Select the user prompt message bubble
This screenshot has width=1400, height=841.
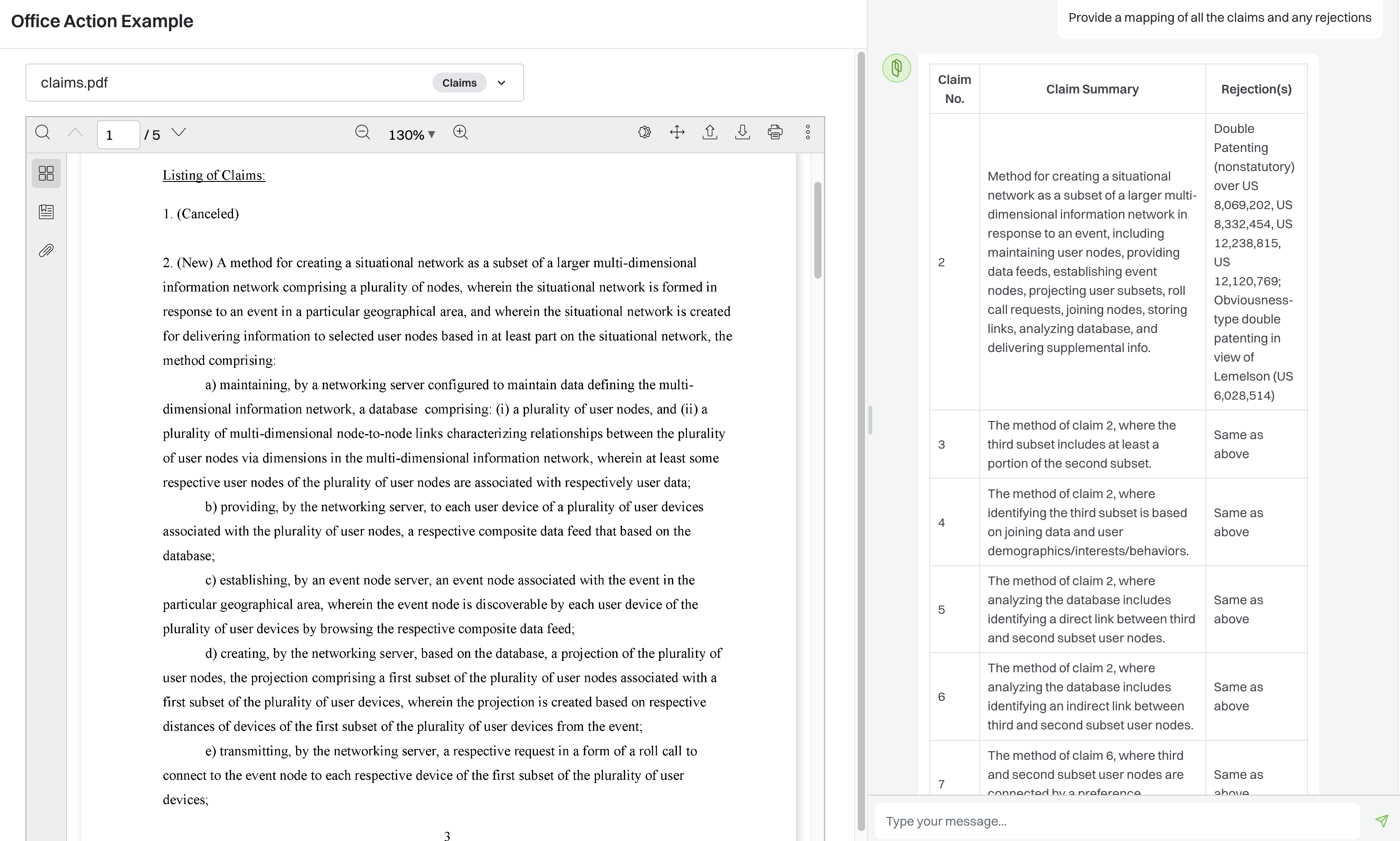(1220, 18)
